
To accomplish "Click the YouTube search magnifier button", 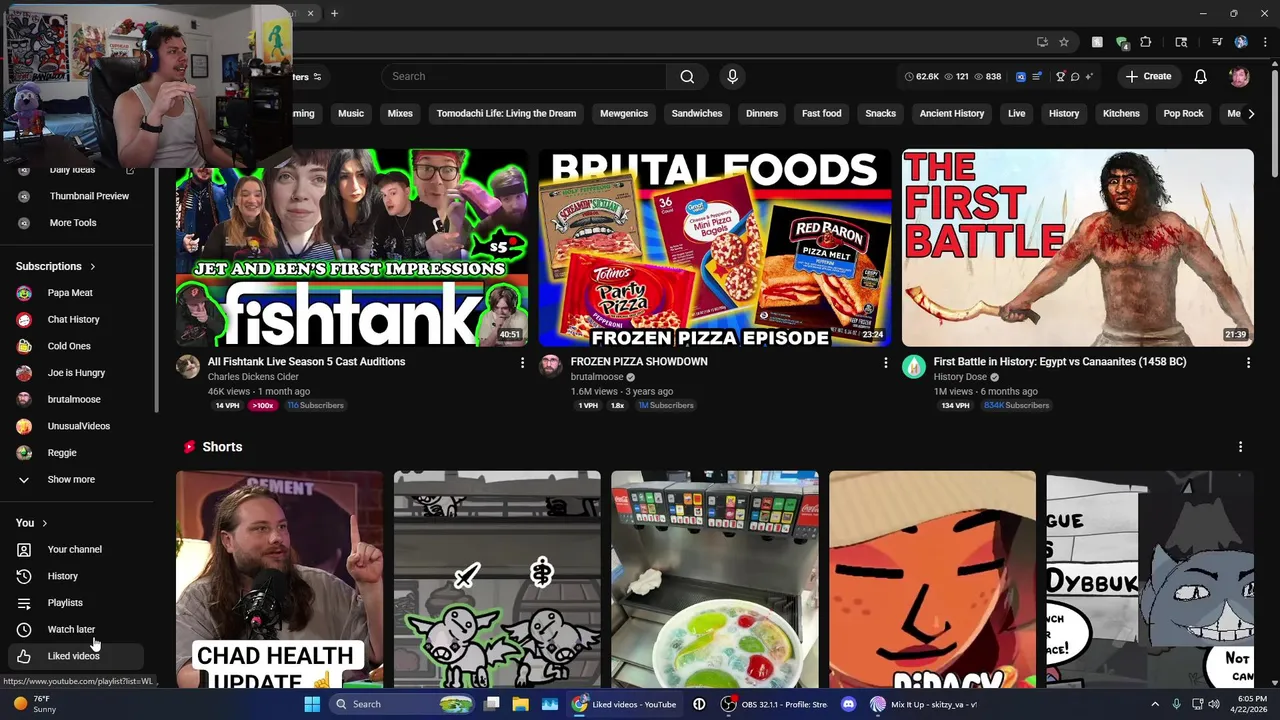I will coord(687,76).
